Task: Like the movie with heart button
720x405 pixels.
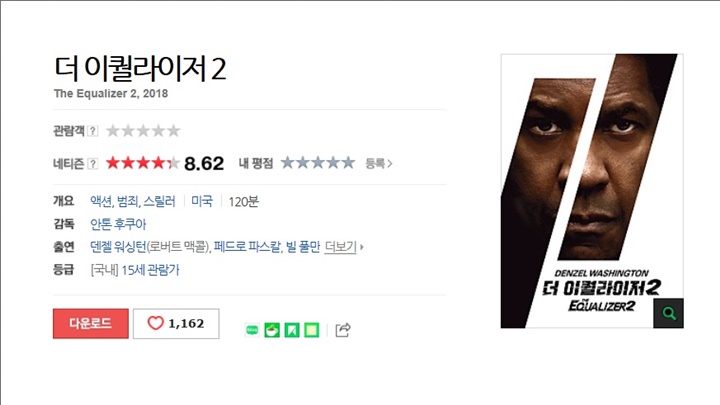Action: [176, 324]
